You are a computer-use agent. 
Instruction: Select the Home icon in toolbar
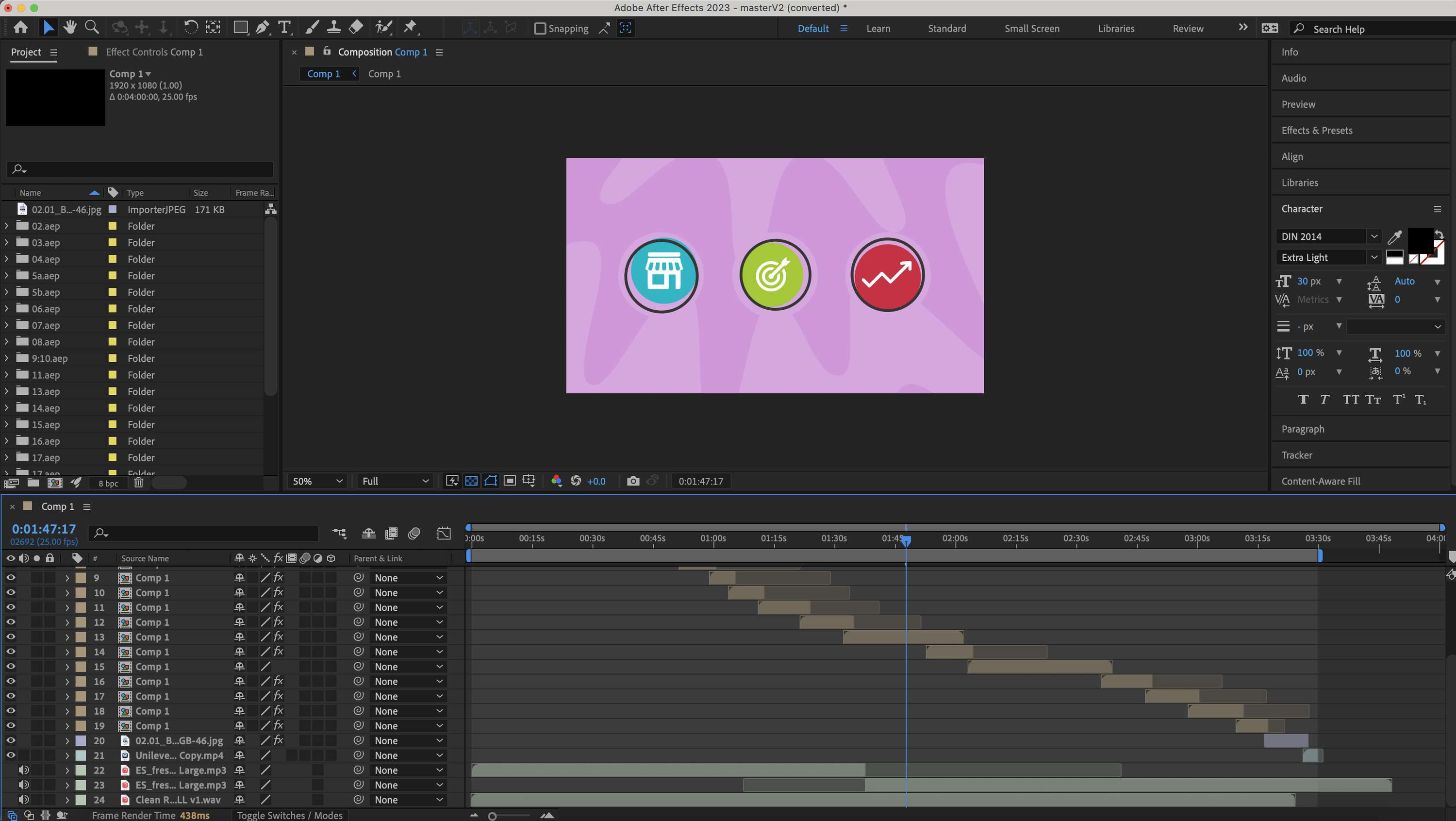point(20,27)
